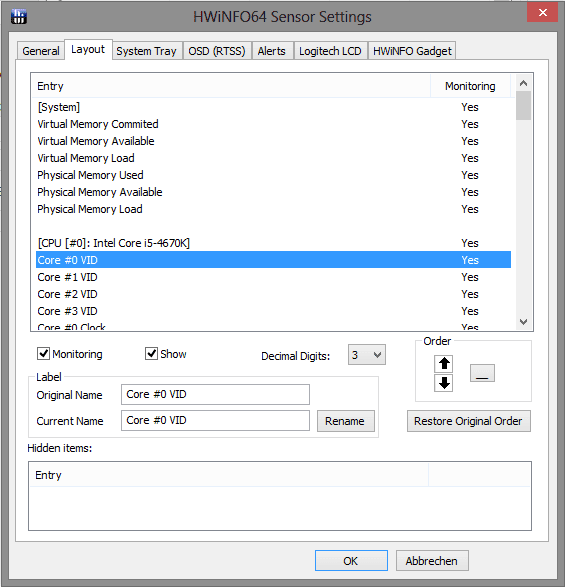Click the entry list scrollbar thumb
Viewport: 565px width, 587px height.
point(523,106)
